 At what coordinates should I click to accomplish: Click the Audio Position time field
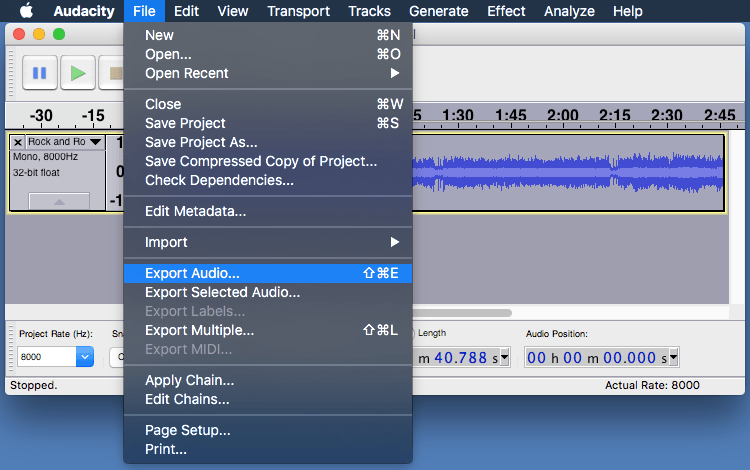click(x=597, y=357)
